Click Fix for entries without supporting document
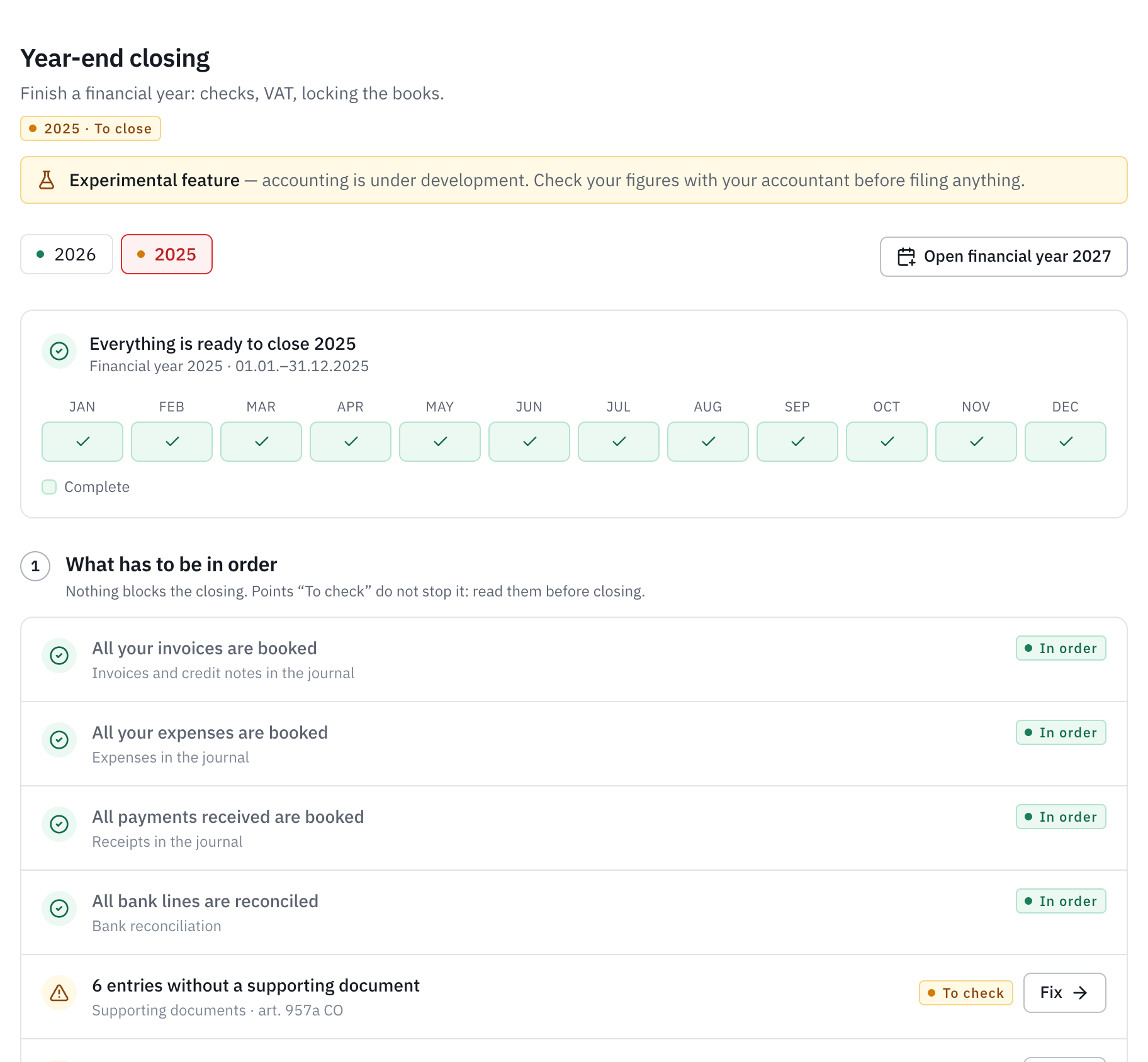This screenshot has height=1062, width=1148. tap(1064, 993)
